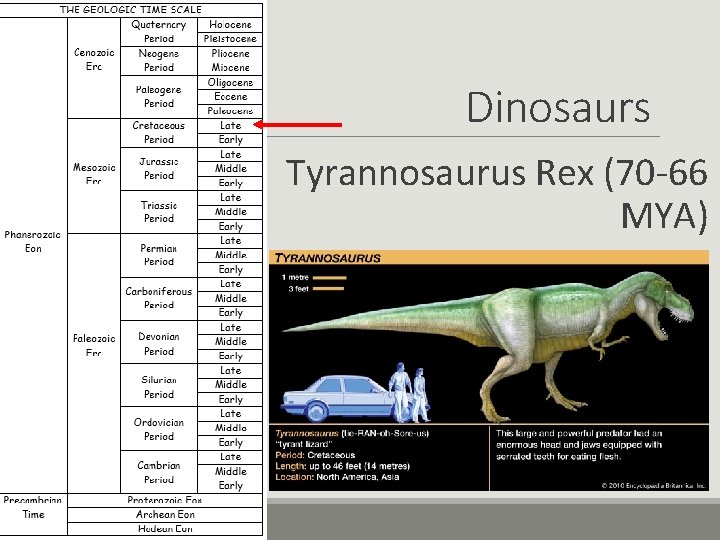Select the "Permian Period" cell
This screenshot has width=720, height=540.
point(159,255)
